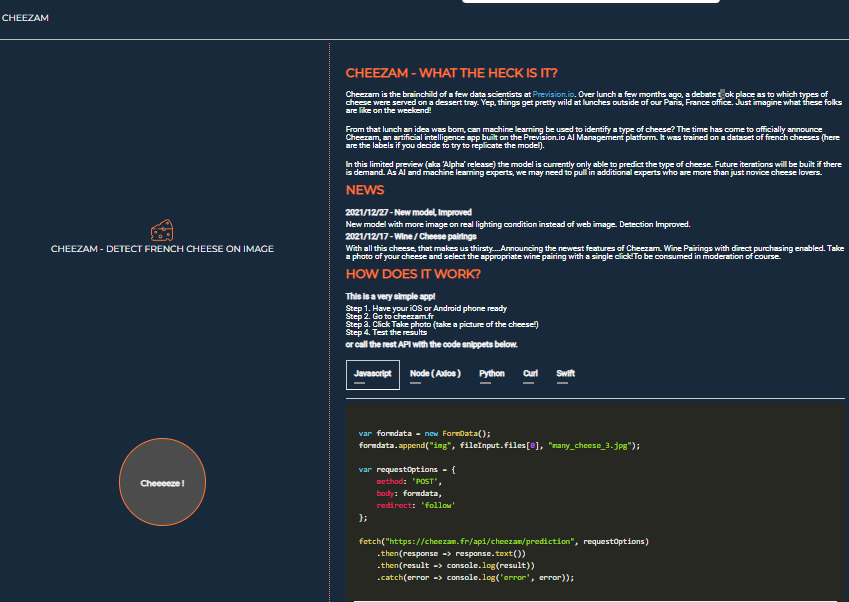Click 'Step 3. Click Take photo' line
849x602 pixels.
click(442, 324)
